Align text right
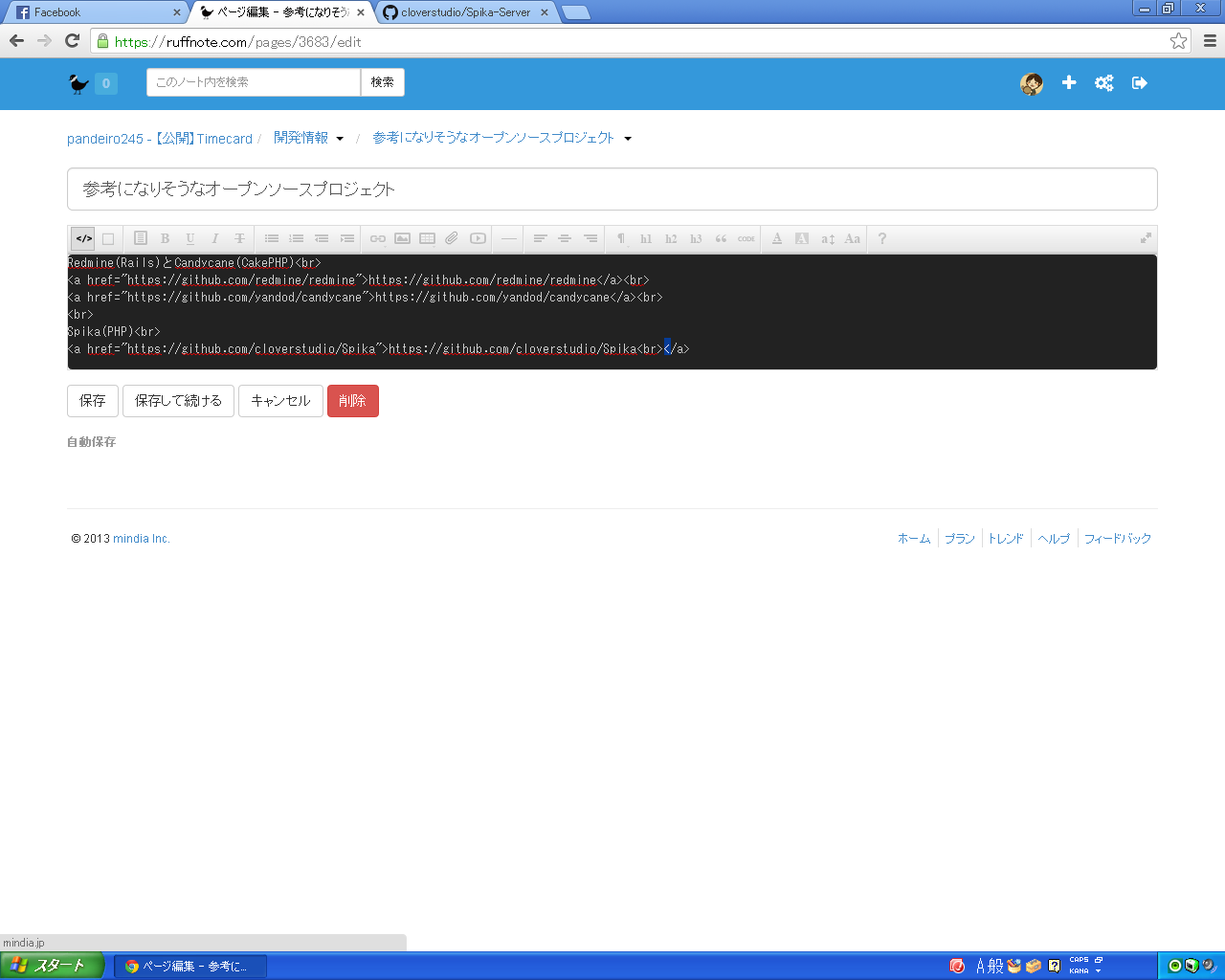This screenshot has height=980, width=1225. click(590, 238)
